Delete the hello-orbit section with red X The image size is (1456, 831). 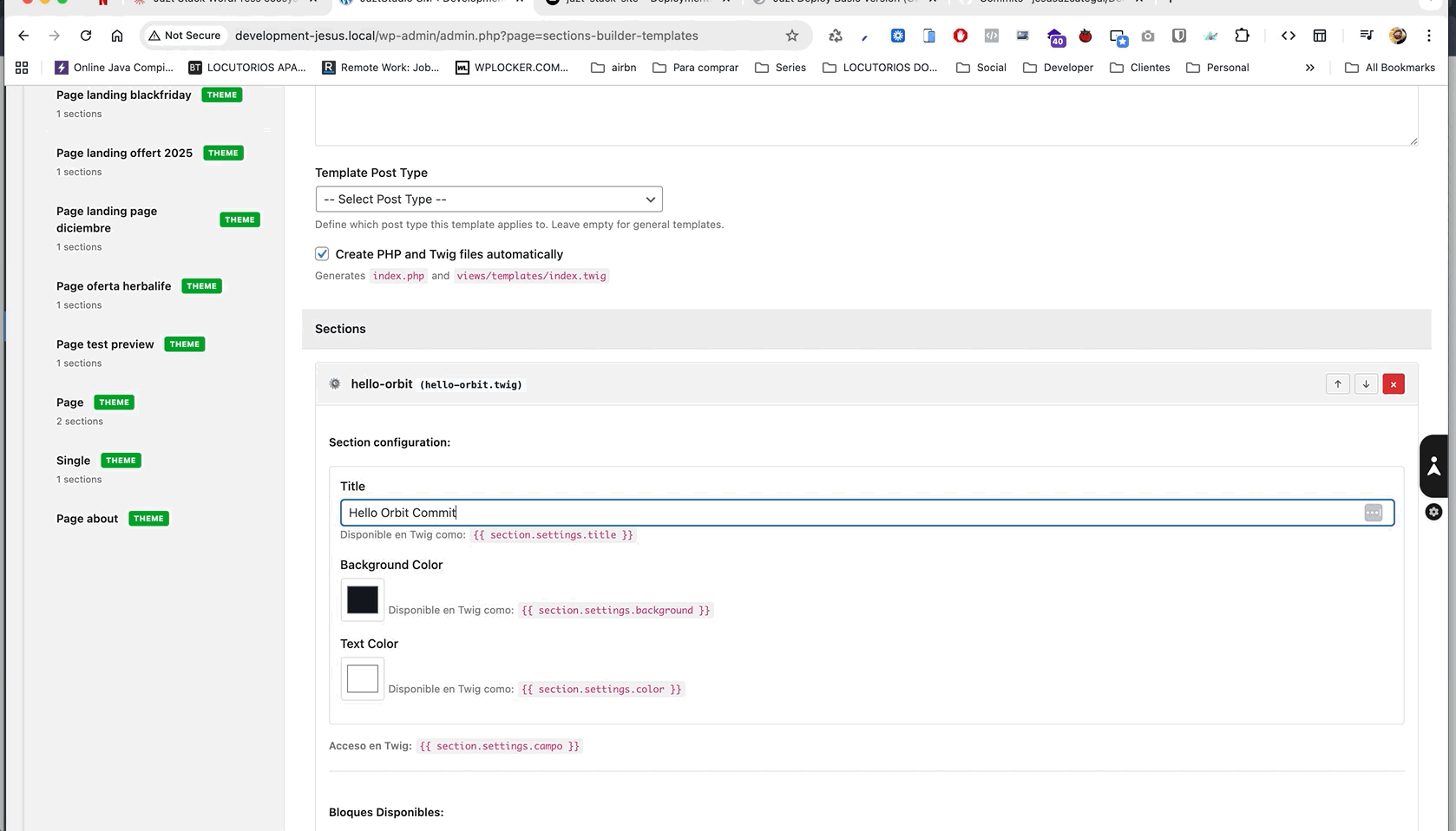pos(1394,384)
